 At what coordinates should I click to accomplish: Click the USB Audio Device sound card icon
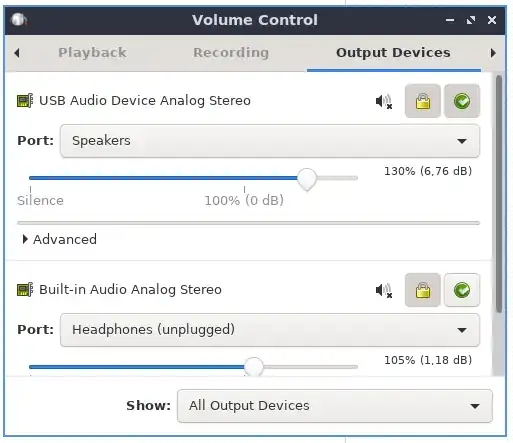pos(25,101)
